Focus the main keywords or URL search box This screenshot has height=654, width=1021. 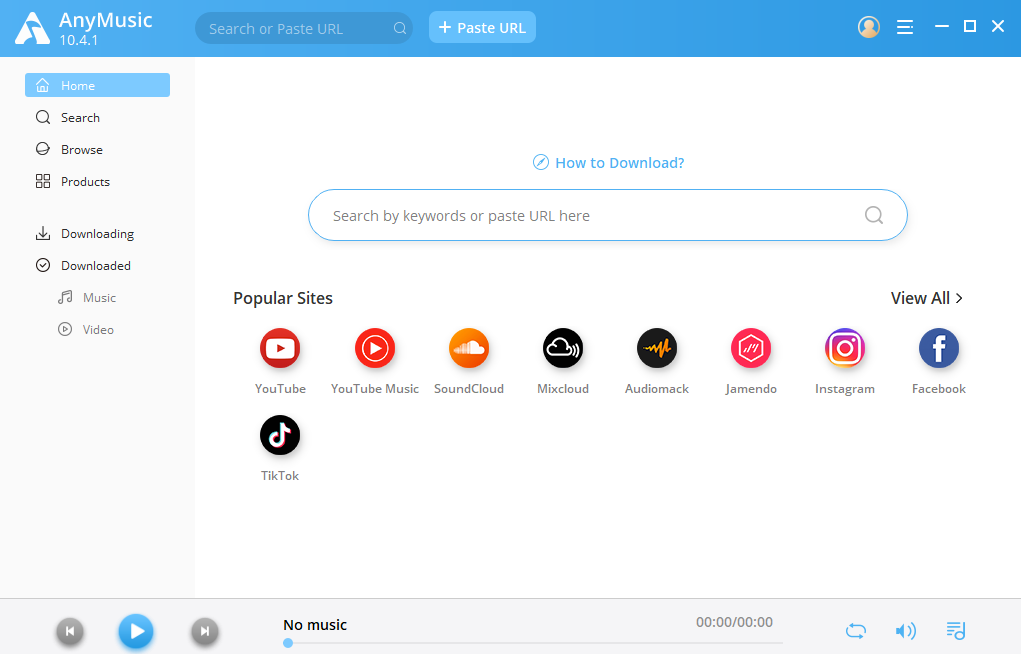click(x=608, y=215)
